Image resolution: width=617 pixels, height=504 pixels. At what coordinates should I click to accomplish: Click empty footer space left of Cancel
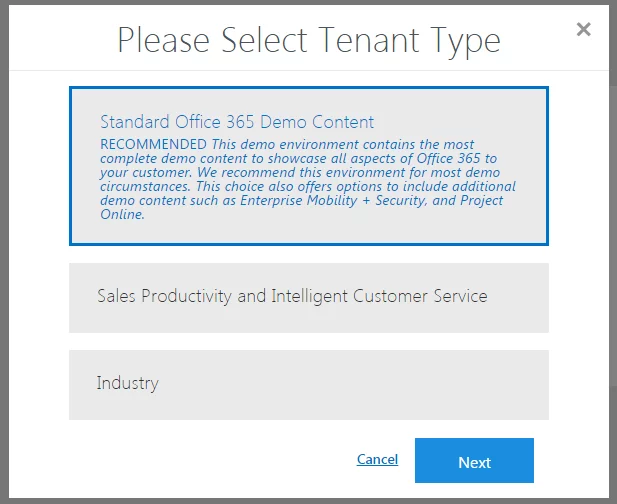(x=200, y=461)
